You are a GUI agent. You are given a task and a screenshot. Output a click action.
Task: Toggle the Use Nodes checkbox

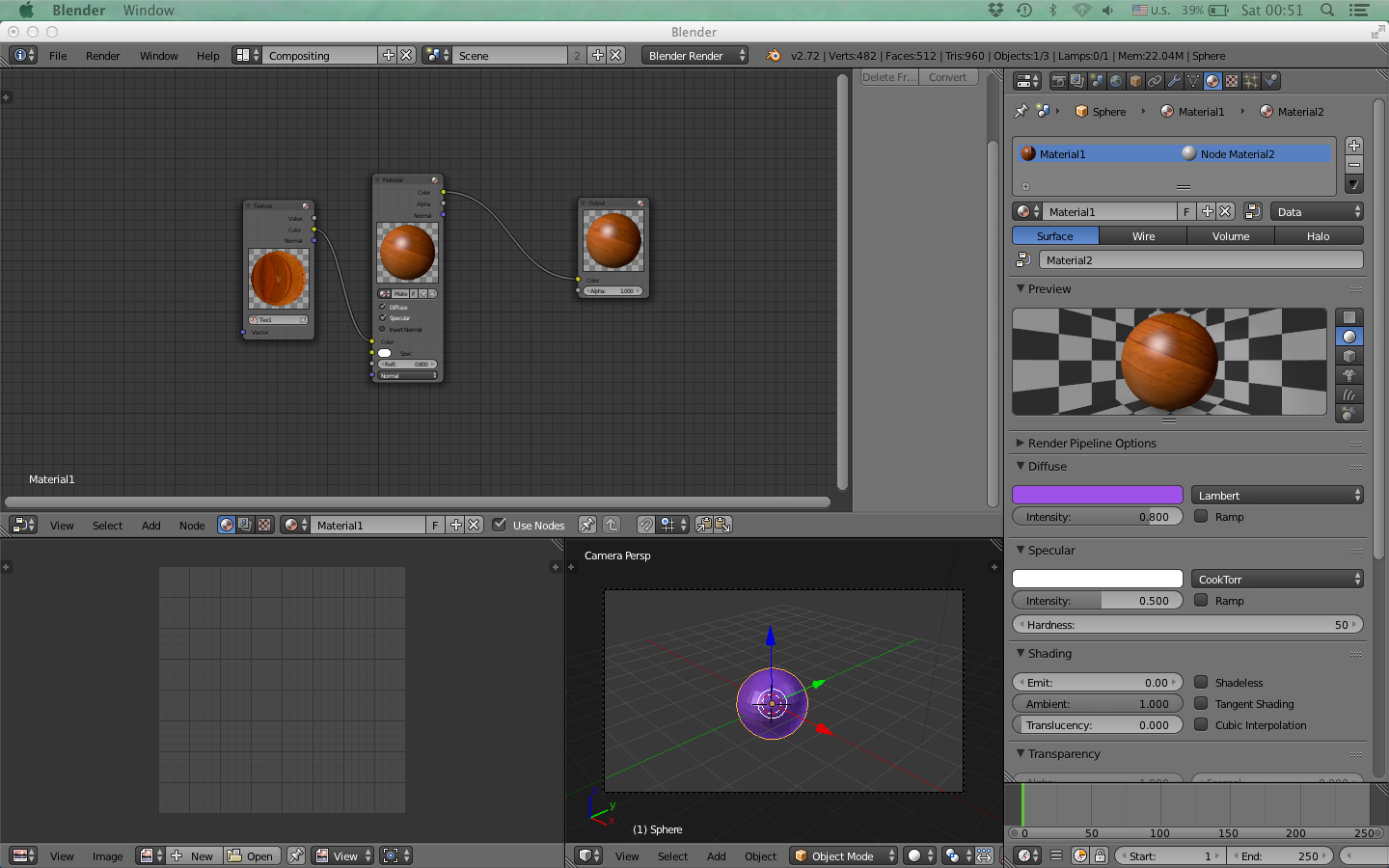click(x=499, y=525)
